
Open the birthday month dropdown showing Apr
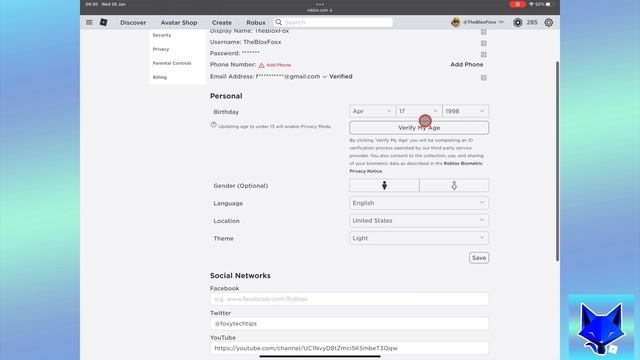coord(372,111)
